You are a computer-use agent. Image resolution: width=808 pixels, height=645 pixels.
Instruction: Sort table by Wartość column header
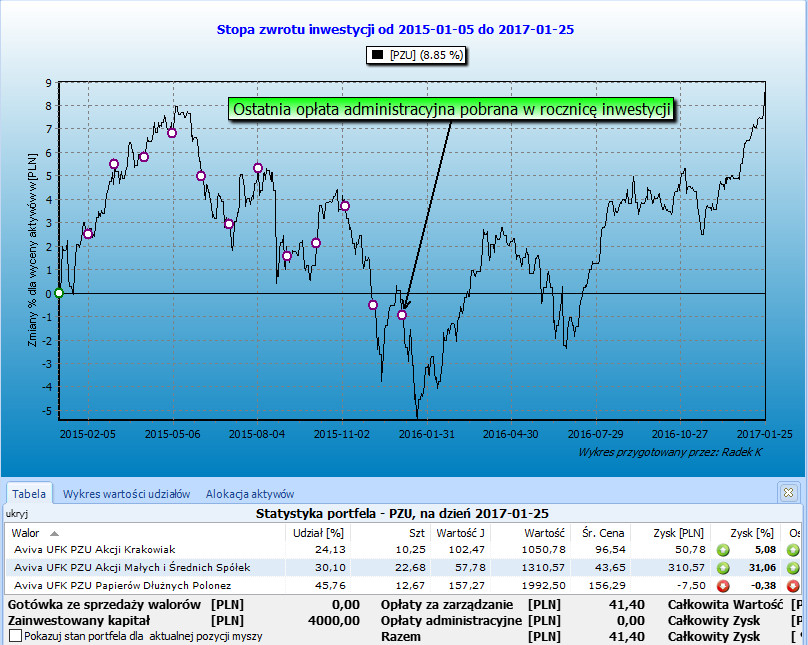tap(544, 532)
